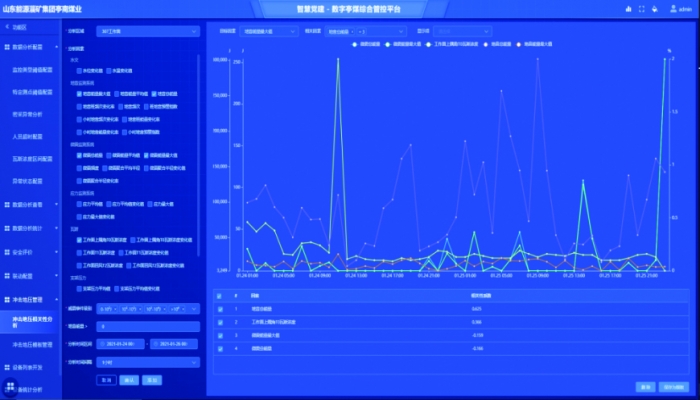Viewport: 700px width, 400px height.
Task: Toggle the checkbox in table row 1
Action: pos(220,309)
